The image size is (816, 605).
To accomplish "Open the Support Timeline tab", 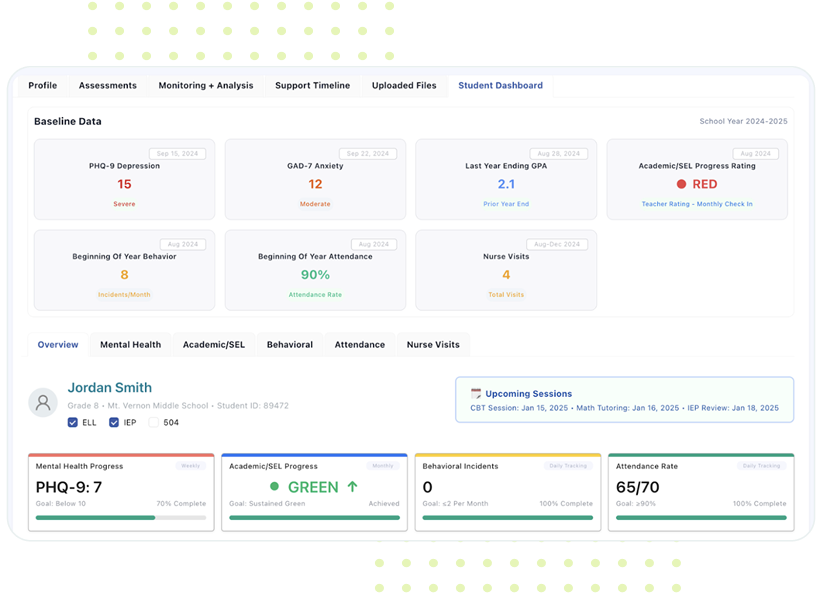I will 312,86.
